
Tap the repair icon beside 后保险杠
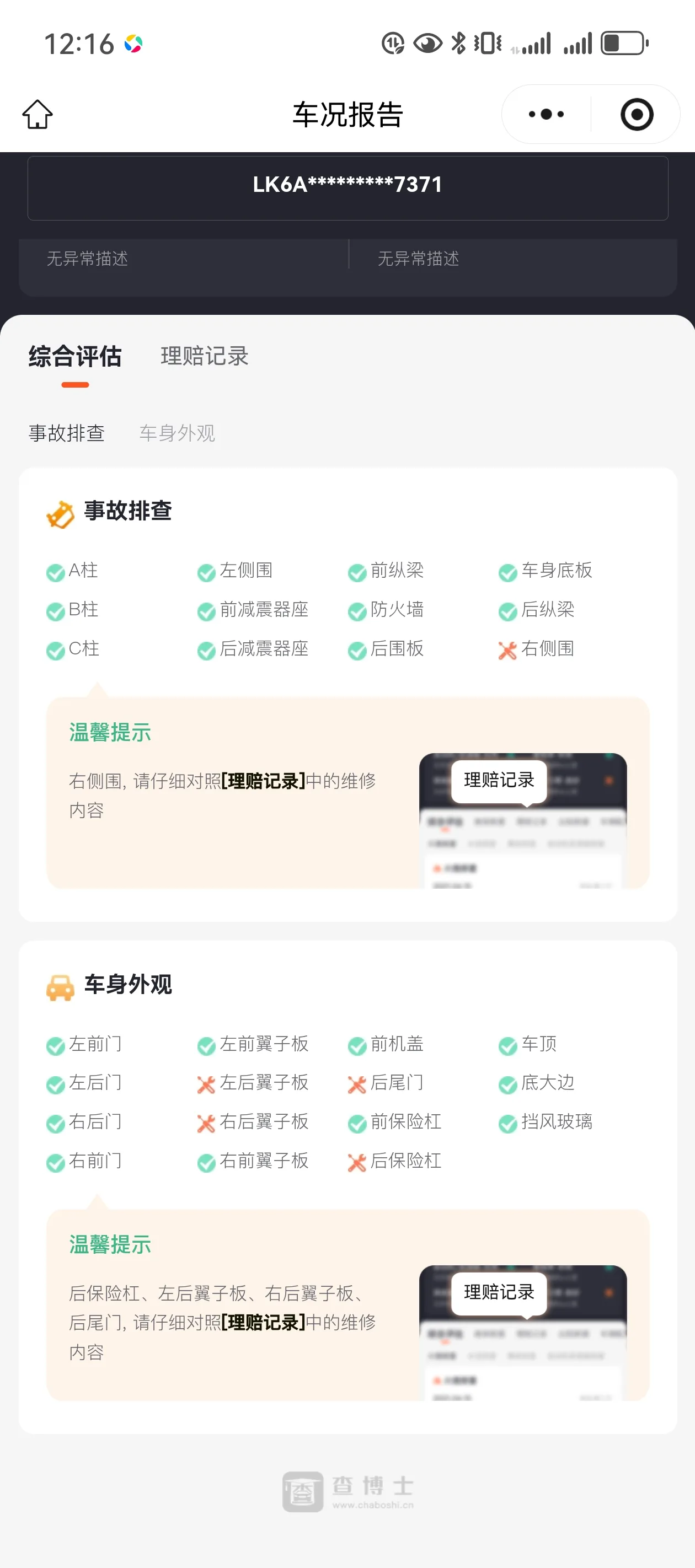click(357, 1163)
